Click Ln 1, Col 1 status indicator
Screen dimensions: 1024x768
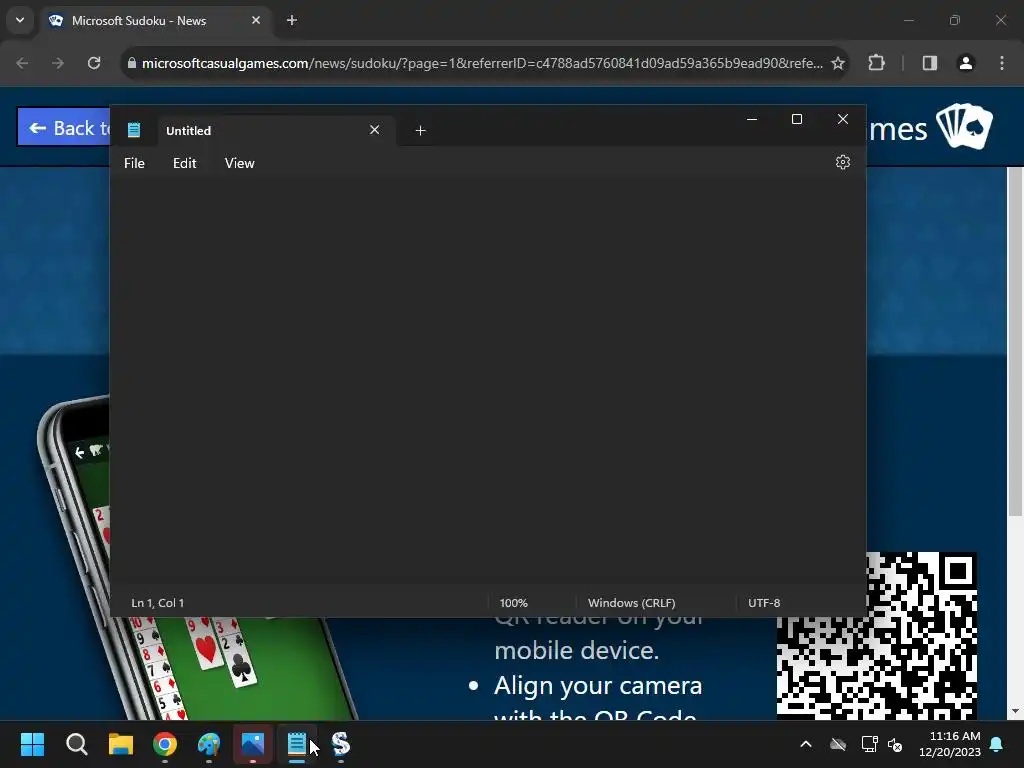pyautogui.click(x=157, y=603)
